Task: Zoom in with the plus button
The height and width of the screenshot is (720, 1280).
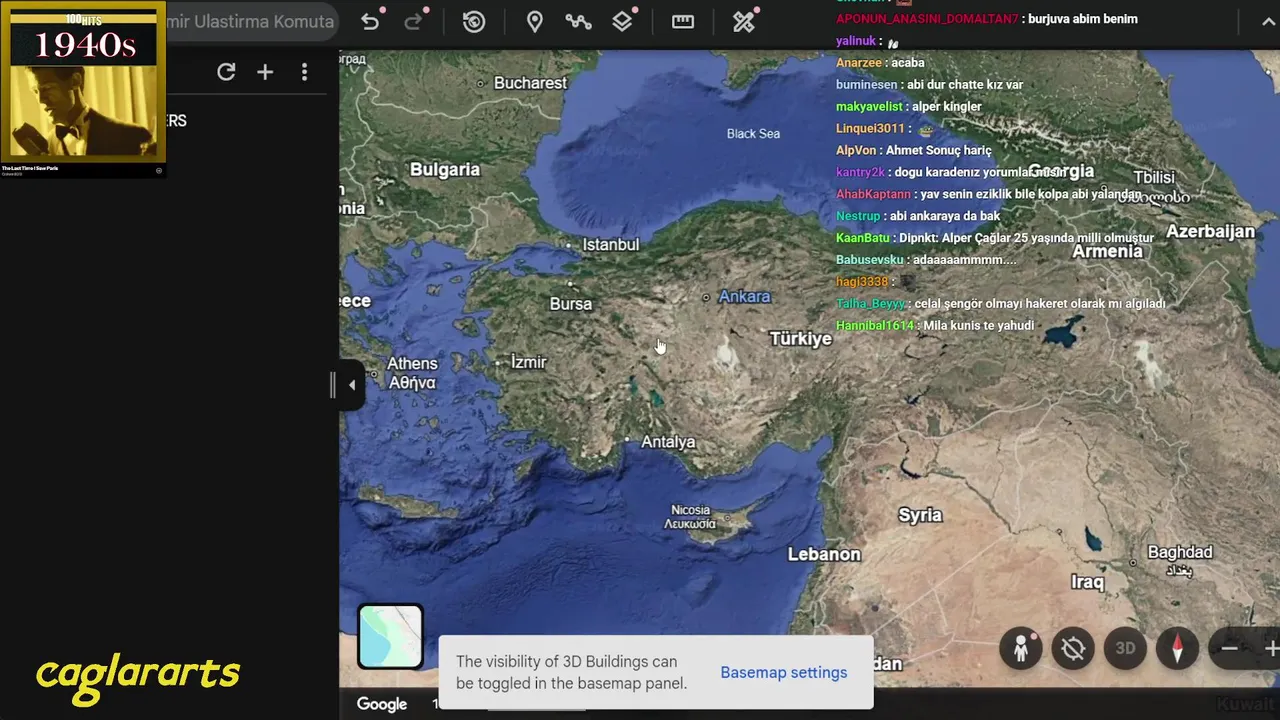Action: [1270, 648]
